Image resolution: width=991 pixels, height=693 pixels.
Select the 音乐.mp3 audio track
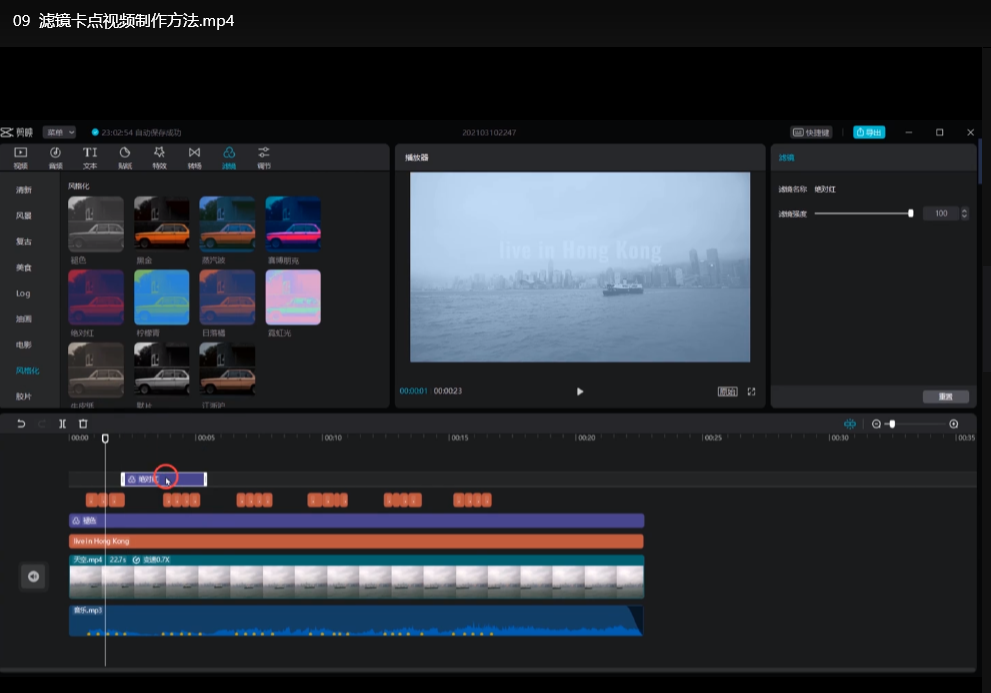pos(356,620)
